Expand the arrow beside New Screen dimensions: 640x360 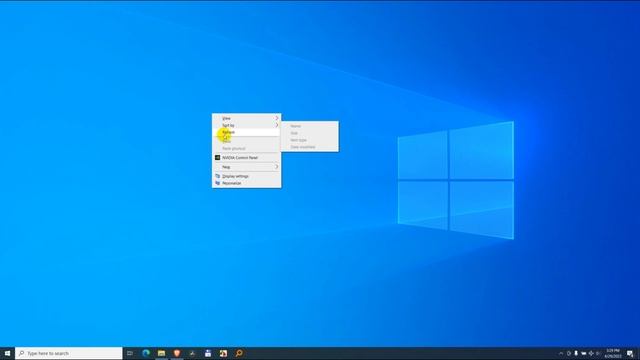[277, 167]
